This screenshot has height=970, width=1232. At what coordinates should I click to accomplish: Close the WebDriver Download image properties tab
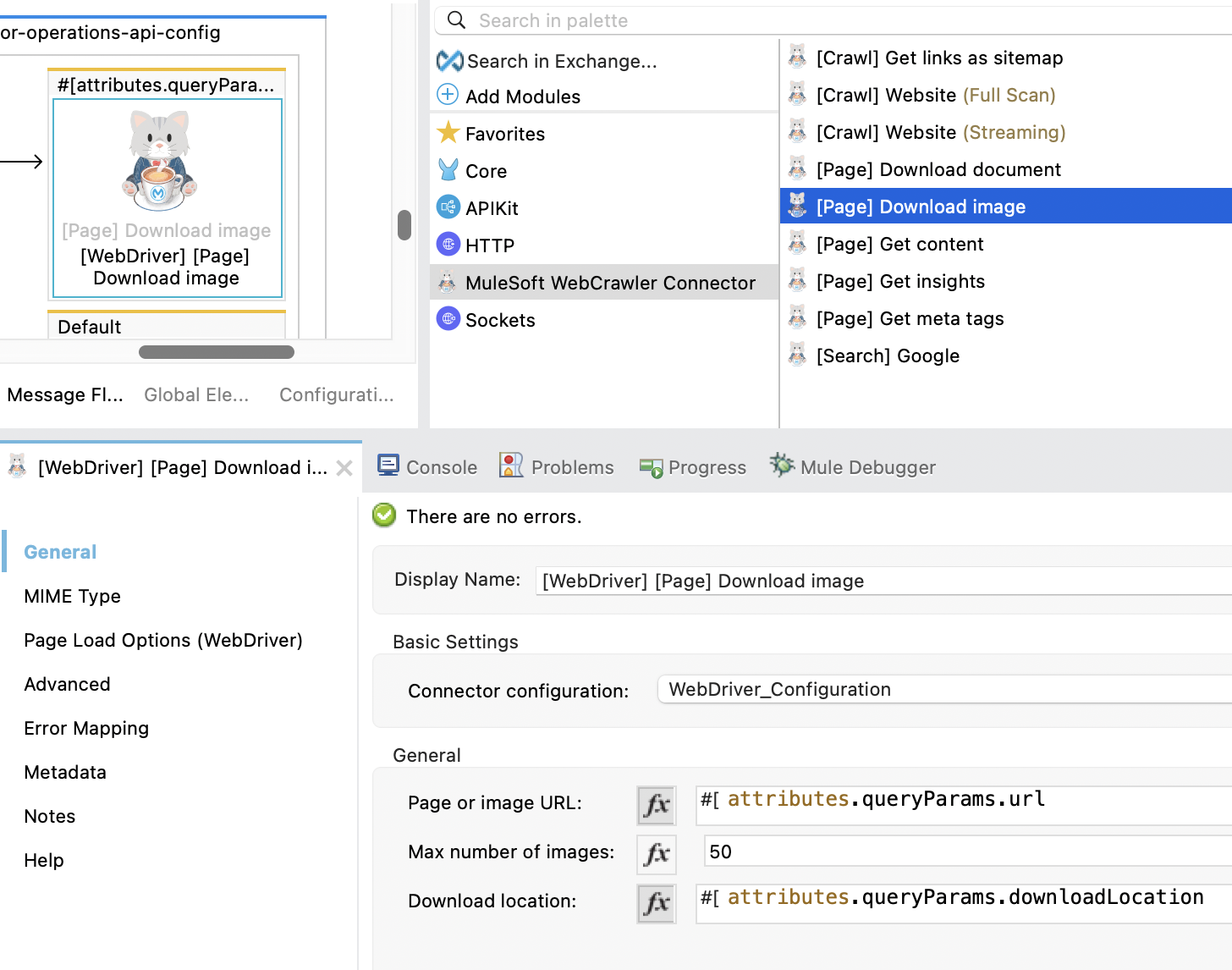tap(344, 468)
